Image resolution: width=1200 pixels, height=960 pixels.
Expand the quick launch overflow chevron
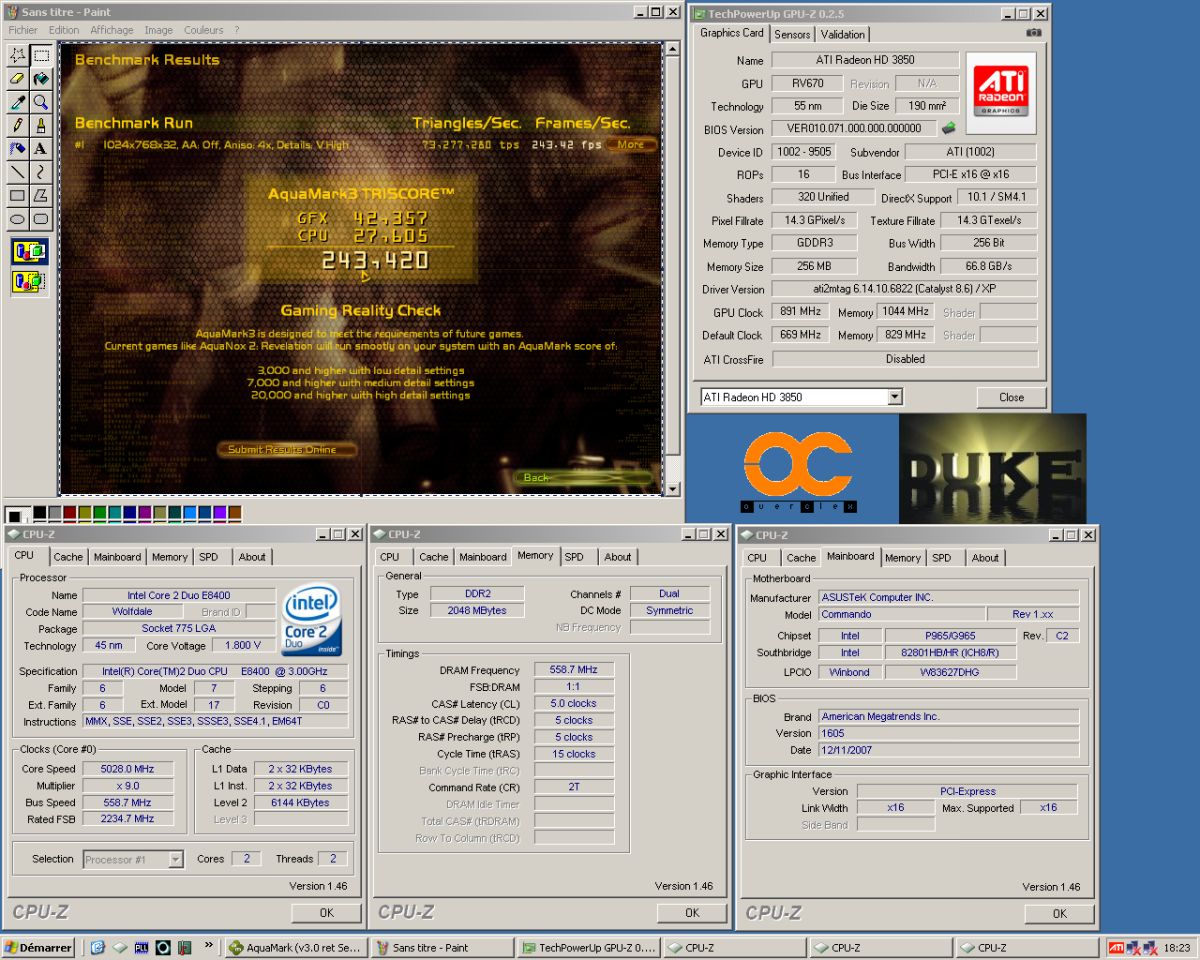pos(208,944)
